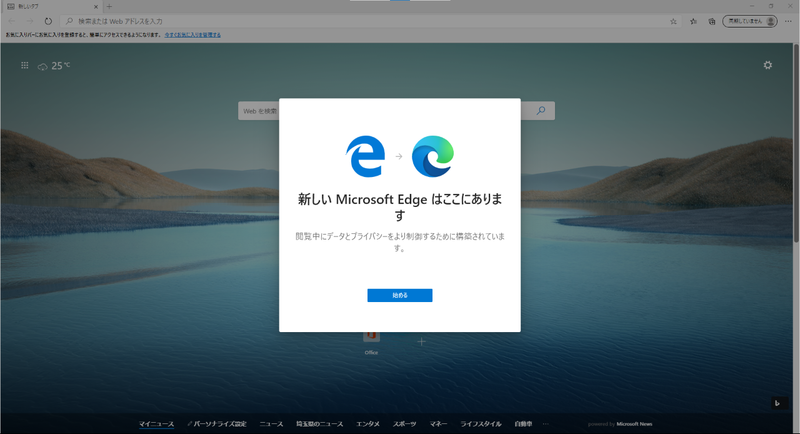Add a quick link with plus tile
Screen dimensions: 800x434
pyautogui.click(x=421, y=342)
